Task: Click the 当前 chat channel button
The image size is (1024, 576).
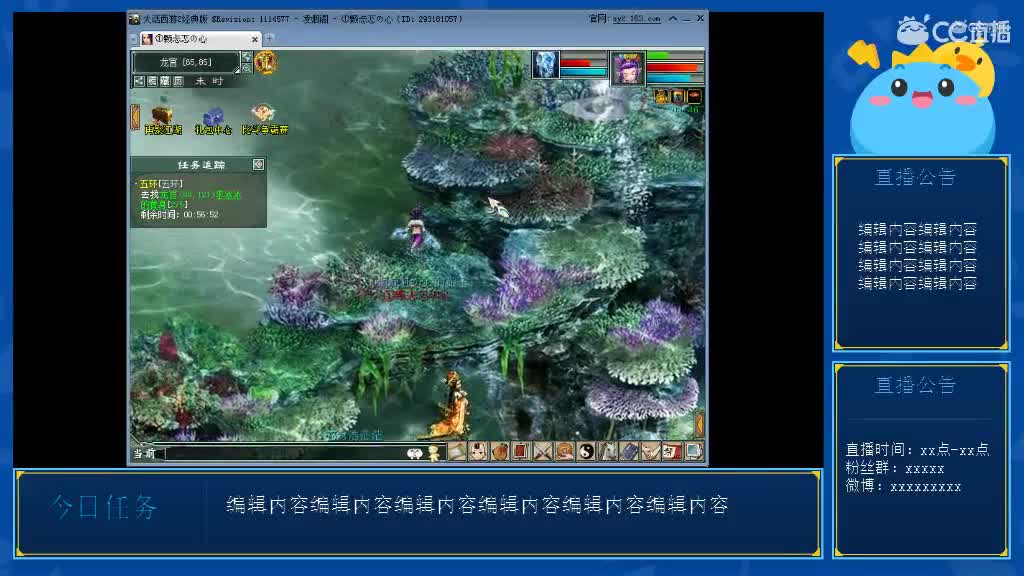Action: point(145,453)
